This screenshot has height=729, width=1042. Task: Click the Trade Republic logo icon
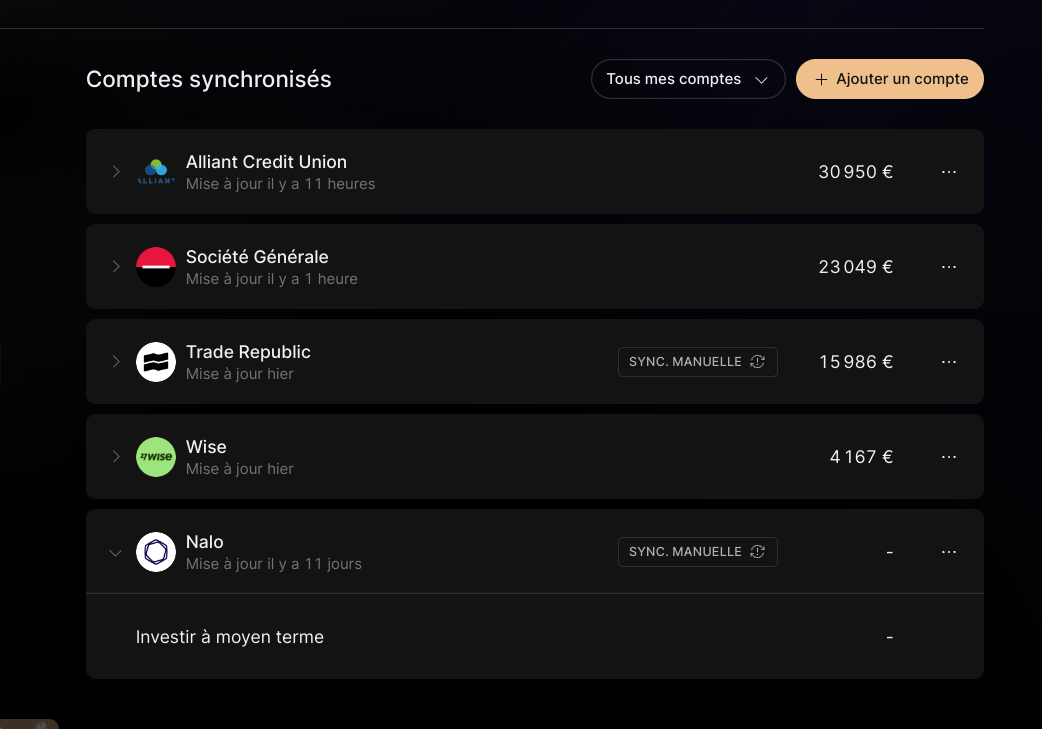156,362
